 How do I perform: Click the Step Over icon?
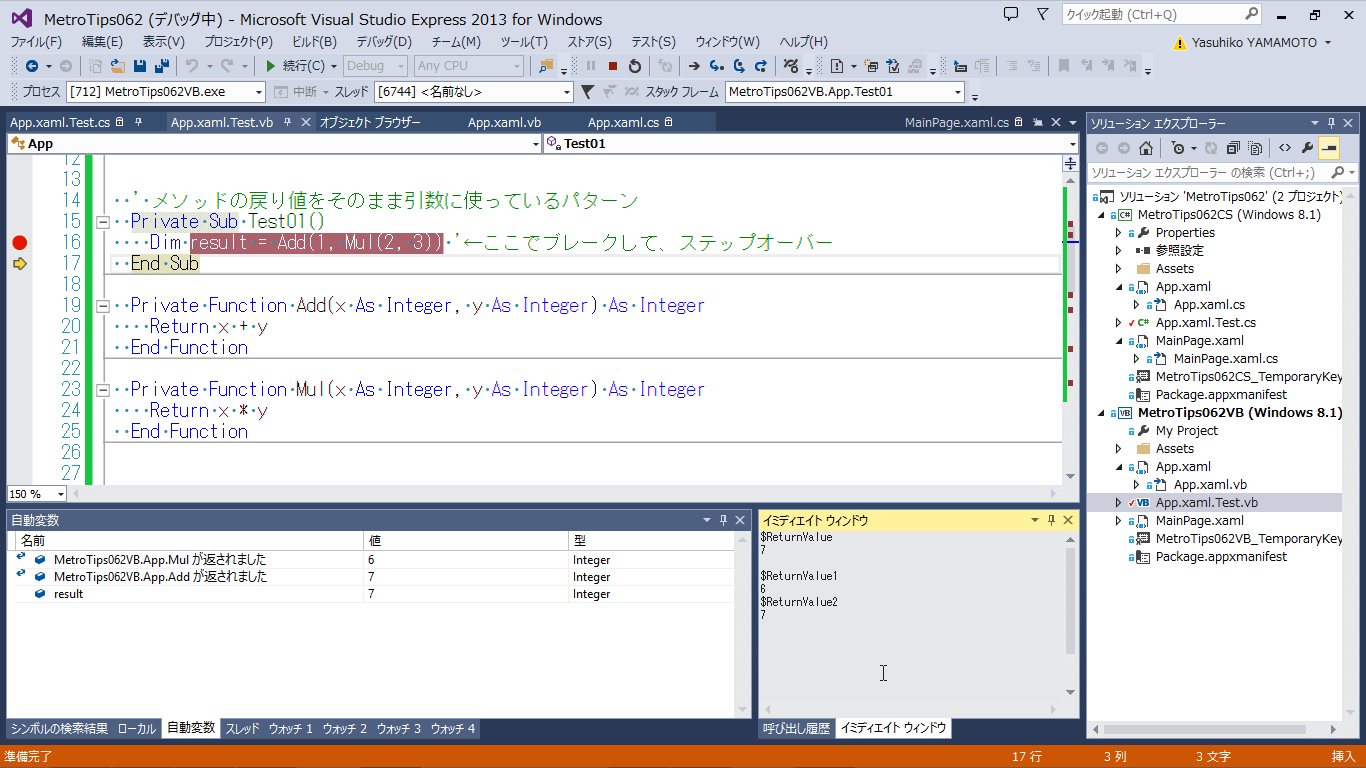(739, 66)
